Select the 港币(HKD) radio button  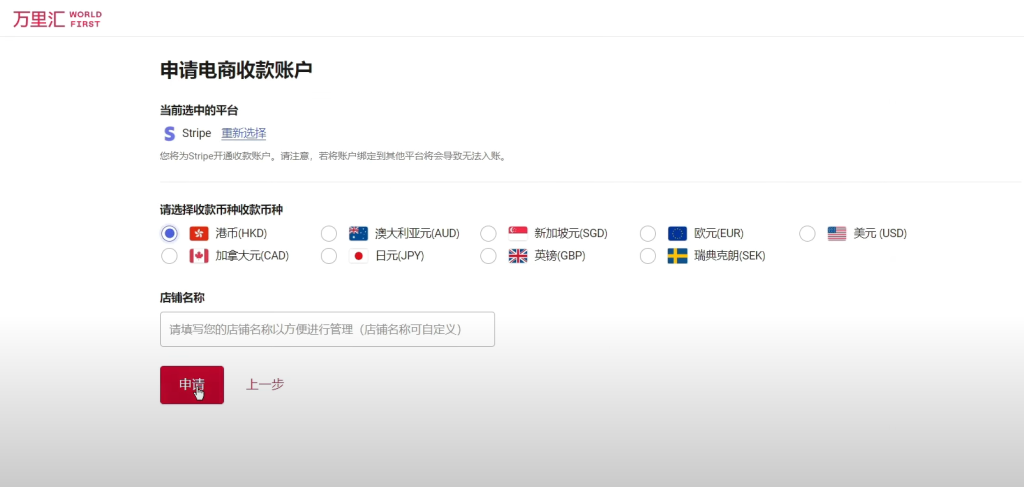pos(169,234)
